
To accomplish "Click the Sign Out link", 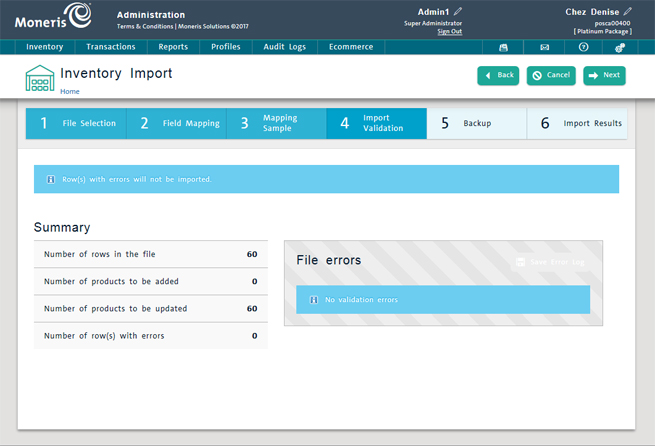I will [x=449, y=32].
